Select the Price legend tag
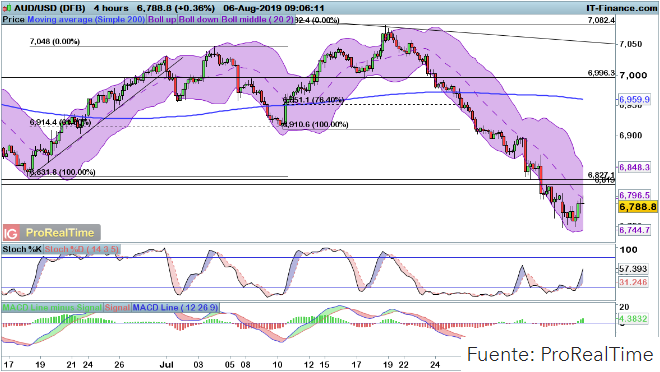660x372 pixels. [x=13, y=19]
